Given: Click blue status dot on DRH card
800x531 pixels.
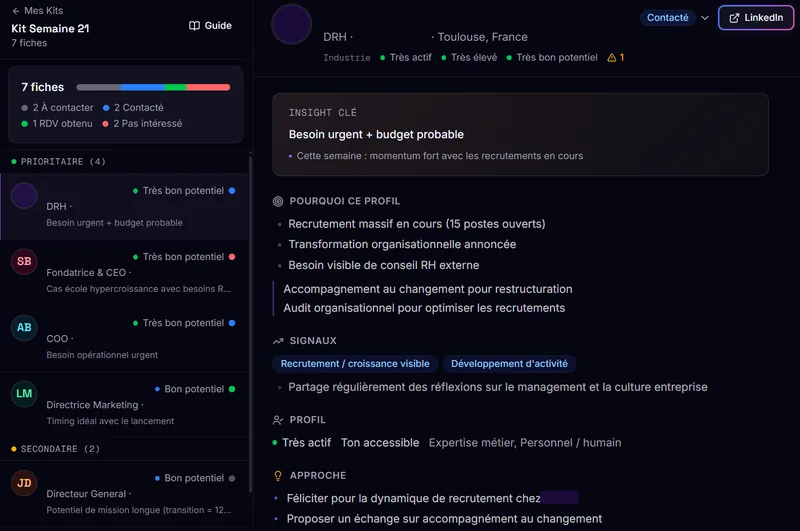Looking at the screenshot, I should (x=232, y=191).
